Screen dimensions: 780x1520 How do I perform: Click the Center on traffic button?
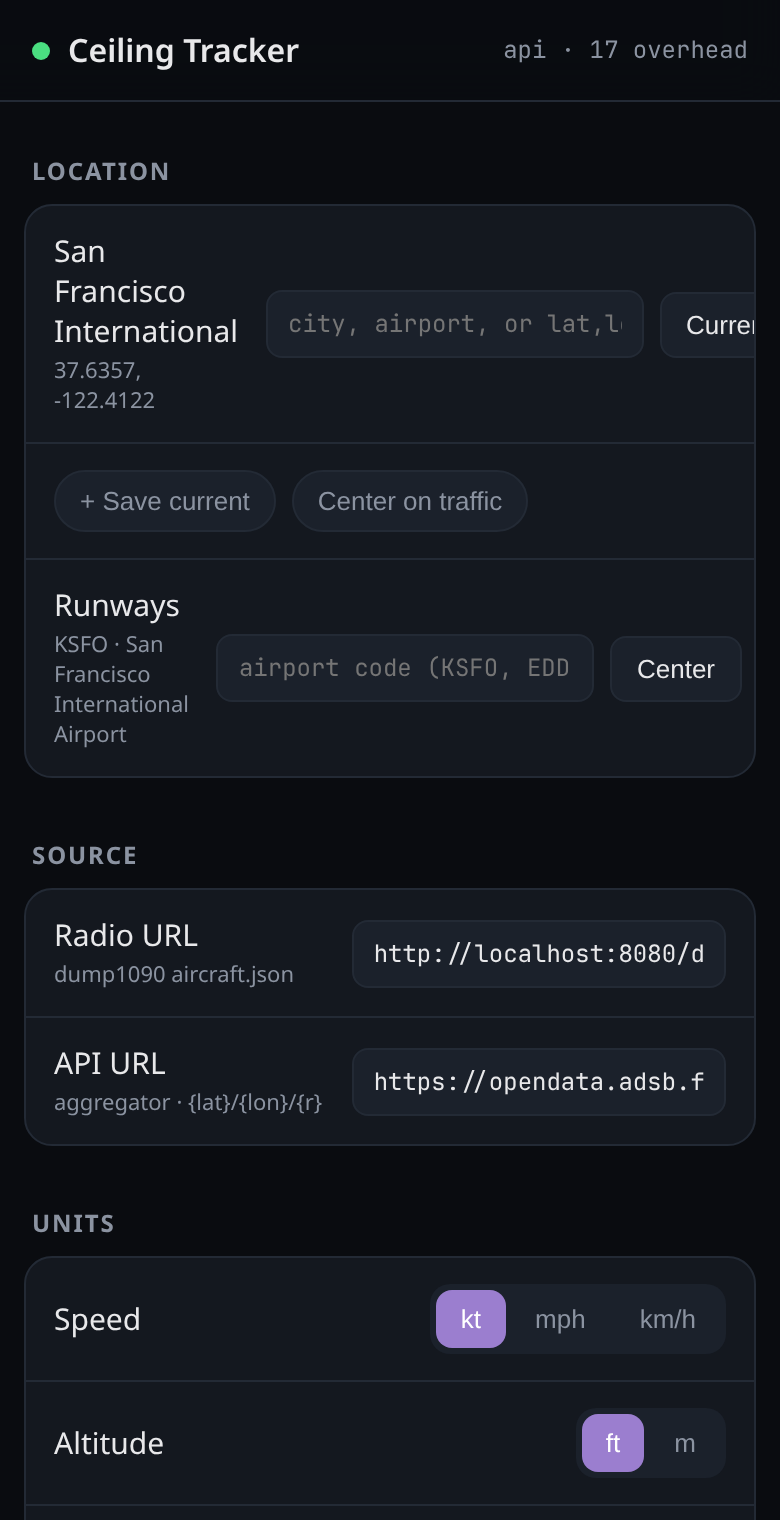click(410, 501)
